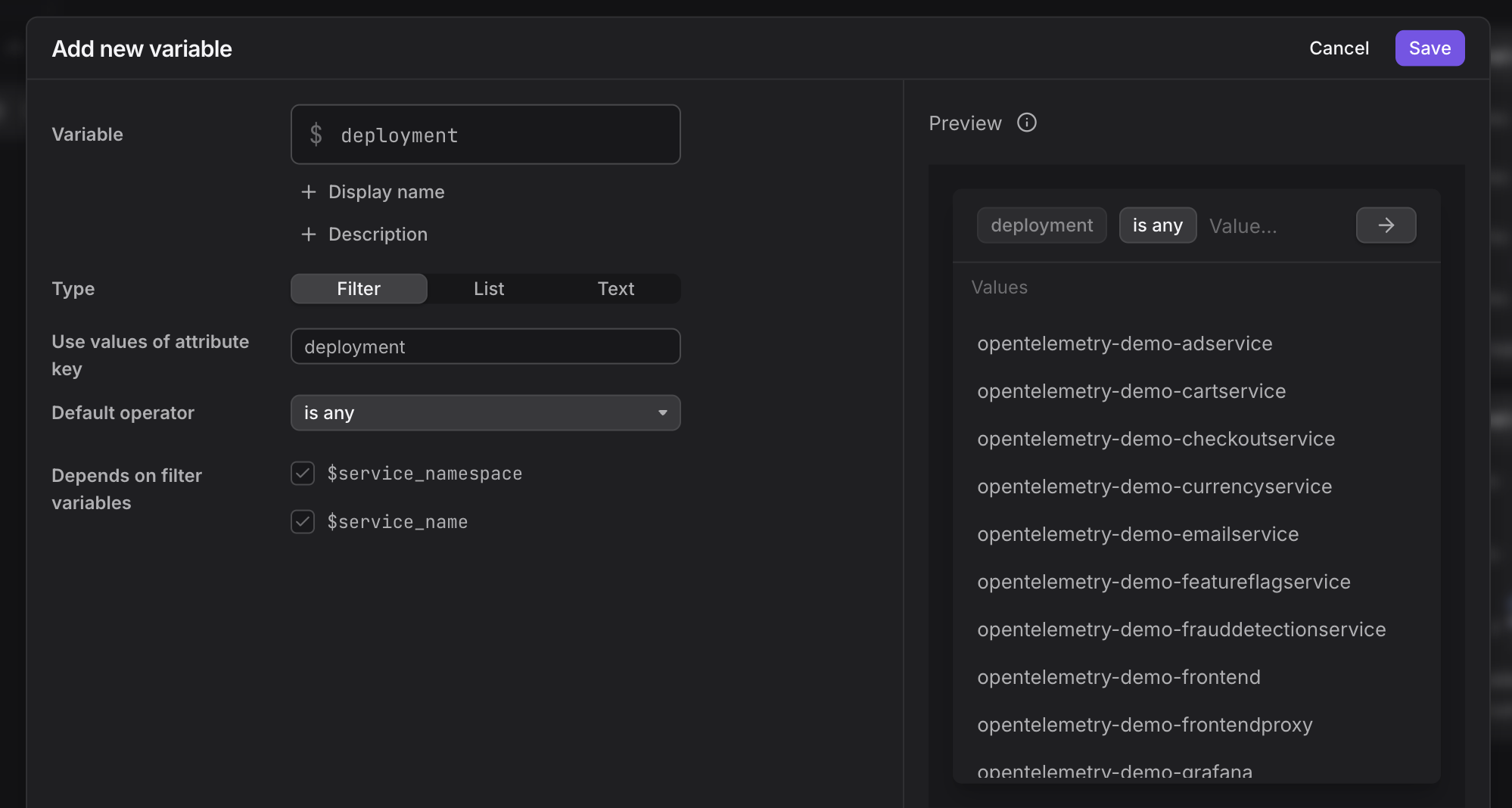Switch variable type to Text
Viewport: 1512px width, 808px height.
point(616,289)
